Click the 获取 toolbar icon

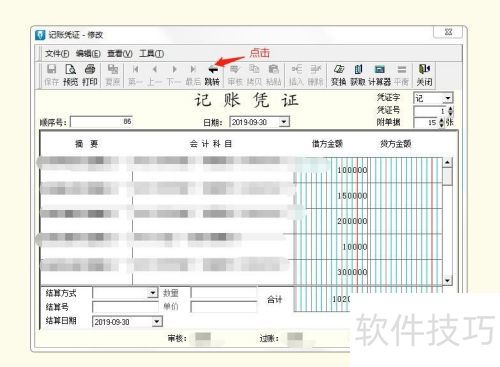click(358, 75)
